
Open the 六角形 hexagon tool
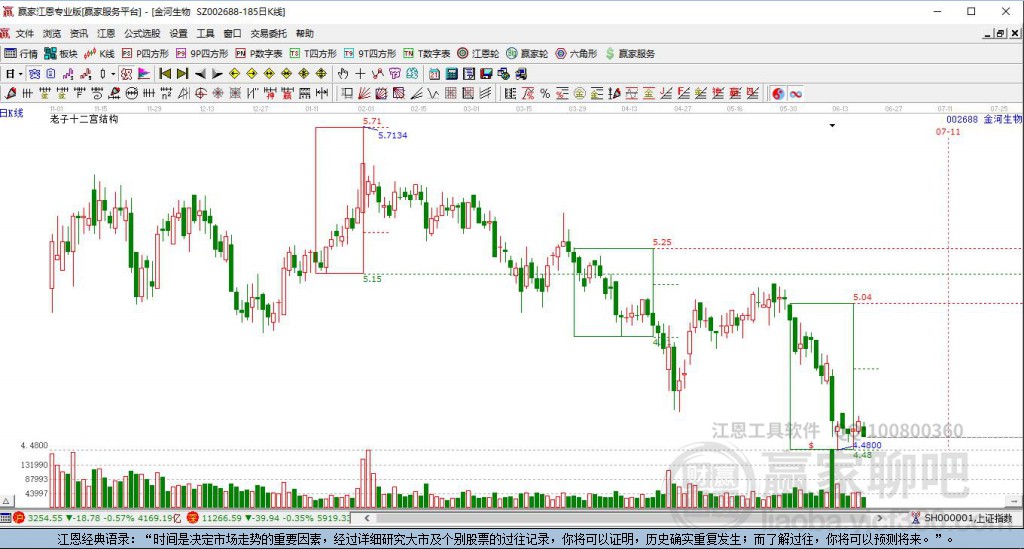tap(576, 54)
